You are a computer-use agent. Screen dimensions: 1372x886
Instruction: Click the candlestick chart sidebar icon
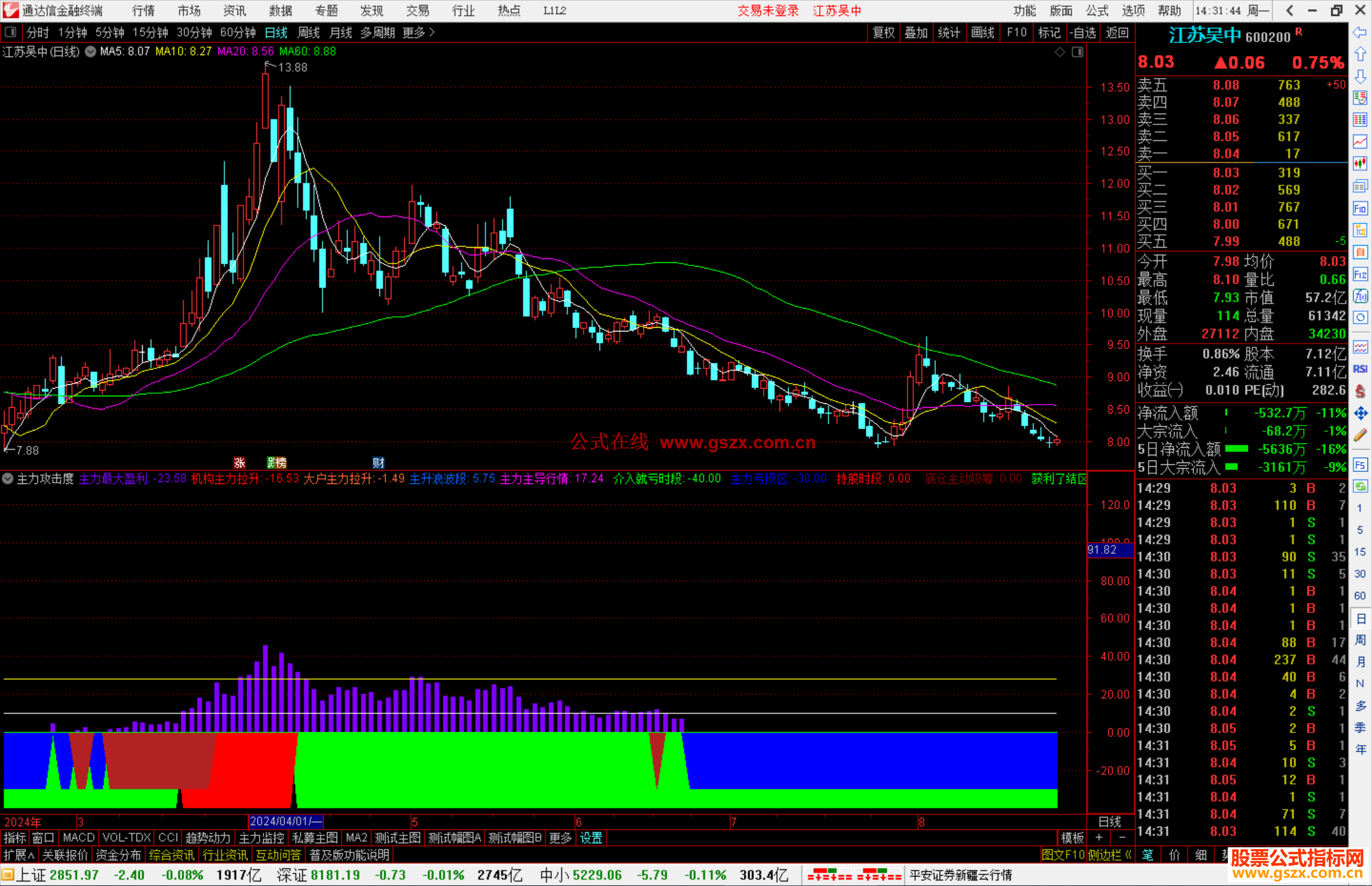tap(1360, 163)
